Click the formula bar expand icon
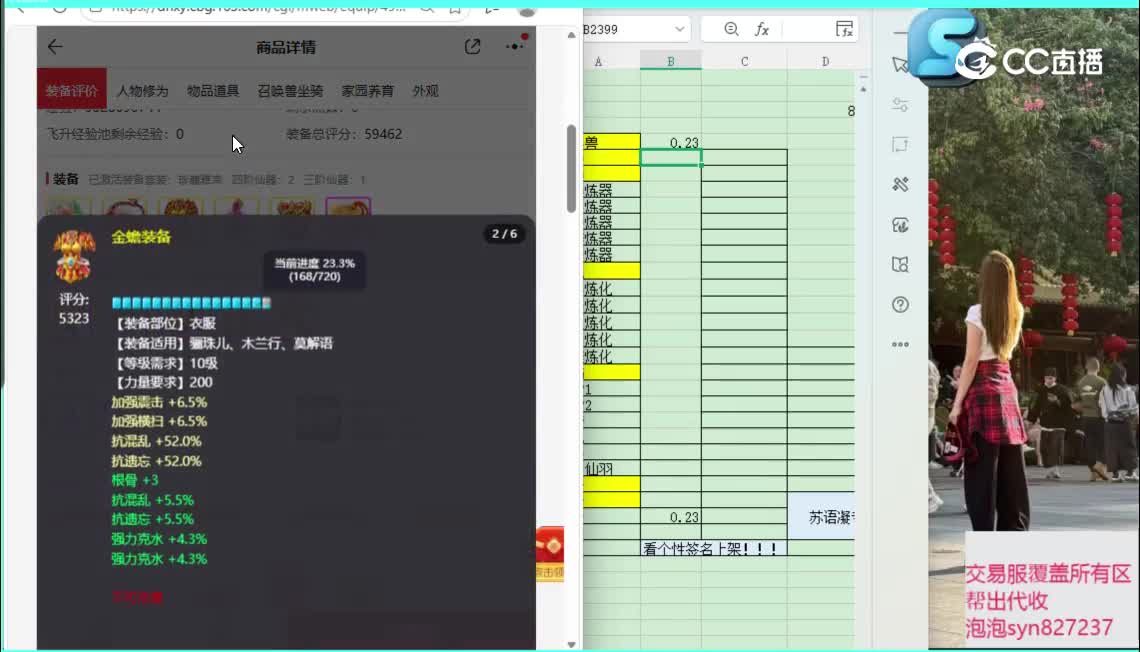 point(844,29)
